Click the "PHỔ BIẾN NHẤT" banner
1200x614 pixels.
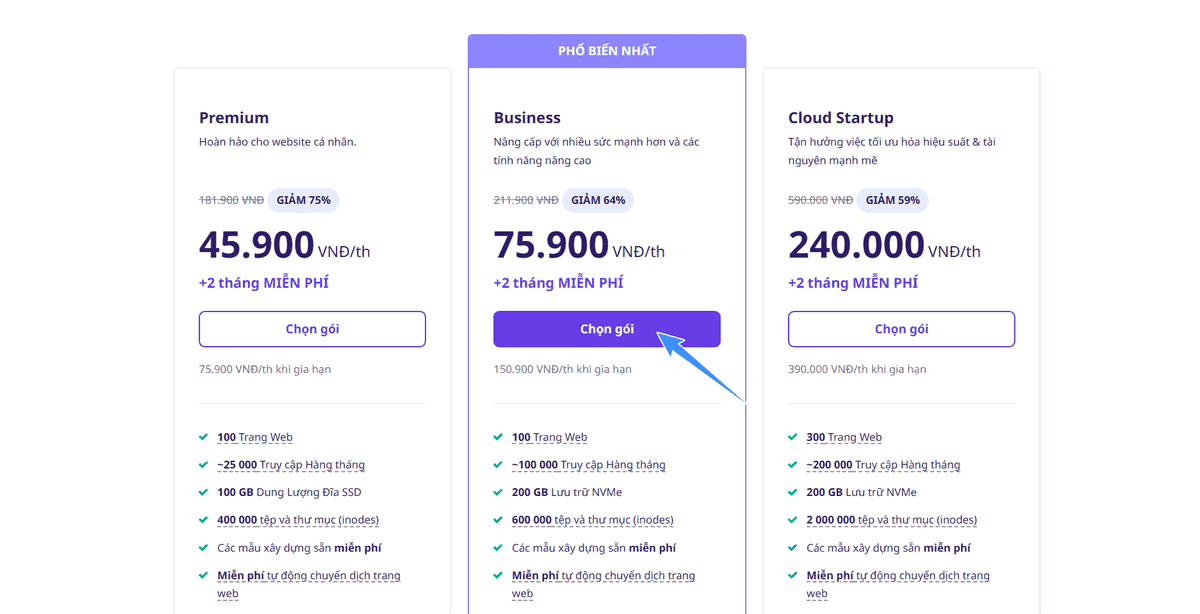[606, 51]
